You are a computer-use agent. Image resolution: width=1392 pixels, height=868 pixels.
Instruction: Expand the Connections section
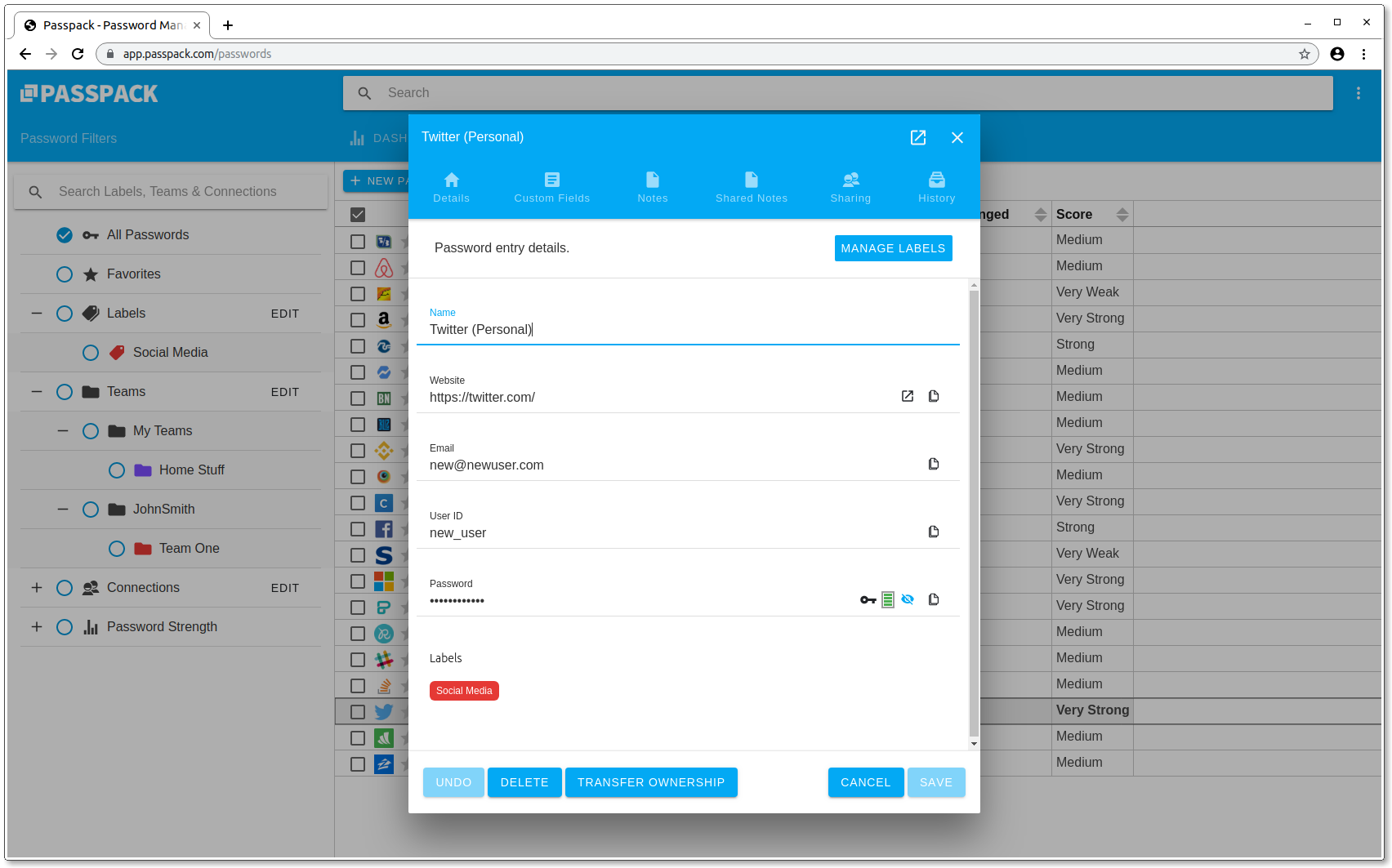pyautogui.click(x=37, y=588)
